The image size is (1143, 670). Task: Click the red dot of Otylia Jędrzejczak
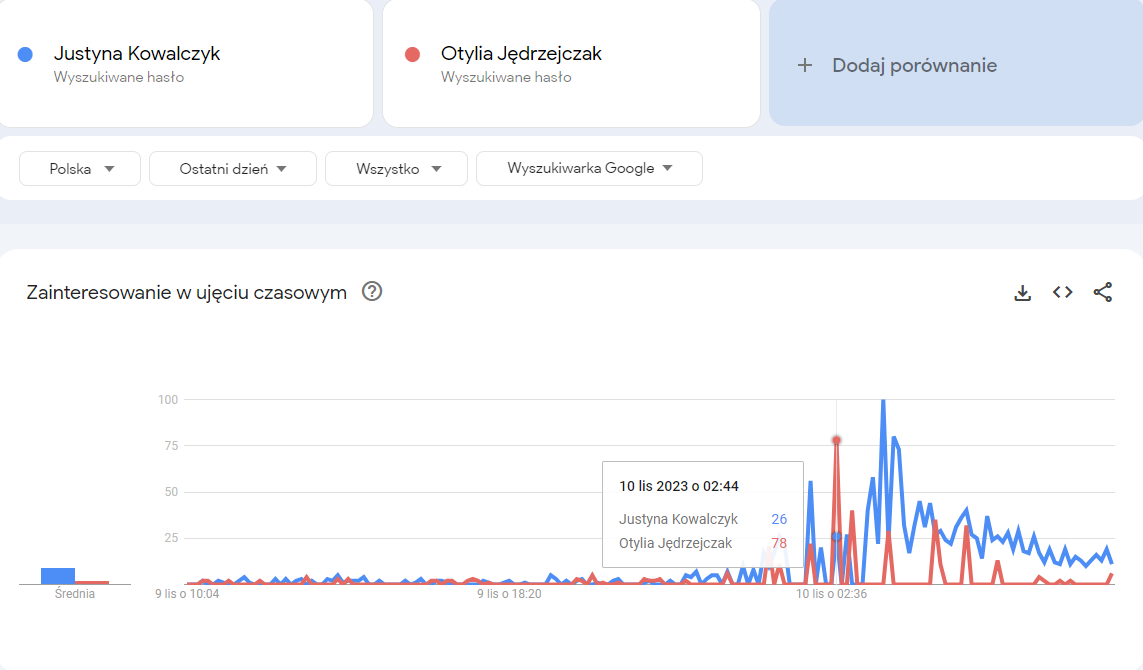pos(413,55)
